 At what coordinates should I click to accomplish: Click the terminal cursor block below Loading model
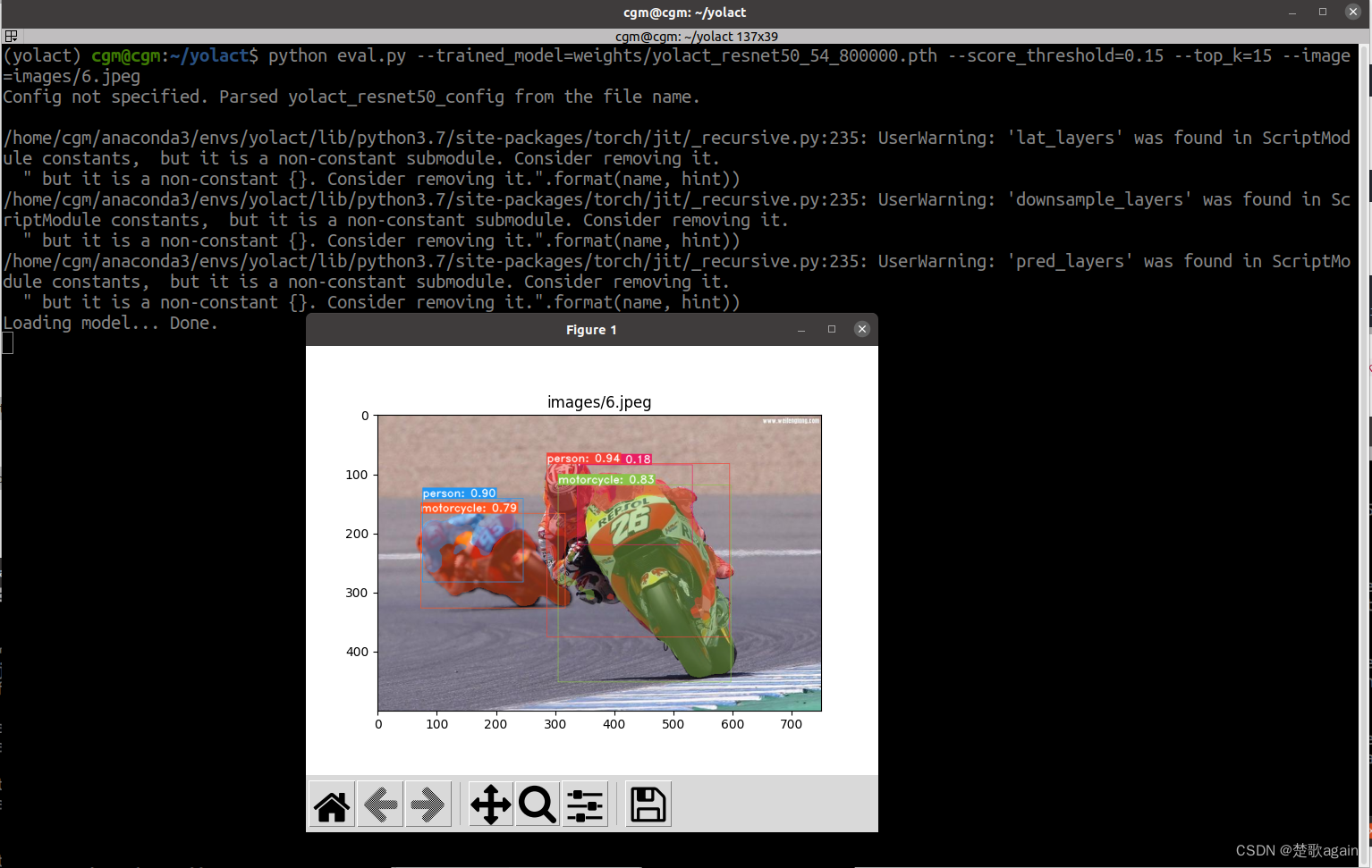coord(8,343)
